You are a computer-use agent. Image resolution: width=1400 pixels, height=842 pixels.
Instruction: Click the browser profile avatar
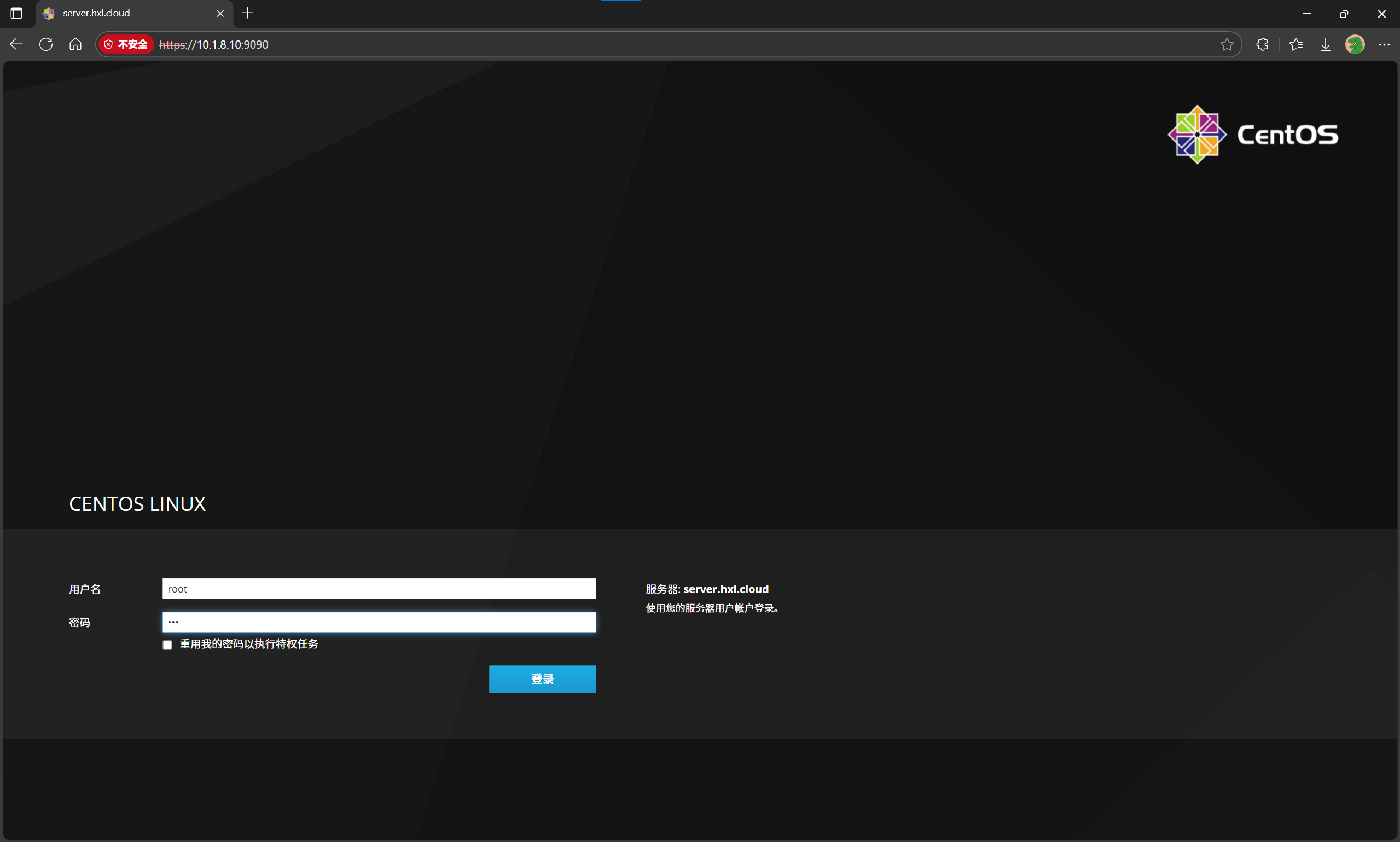pos(1355,44)
